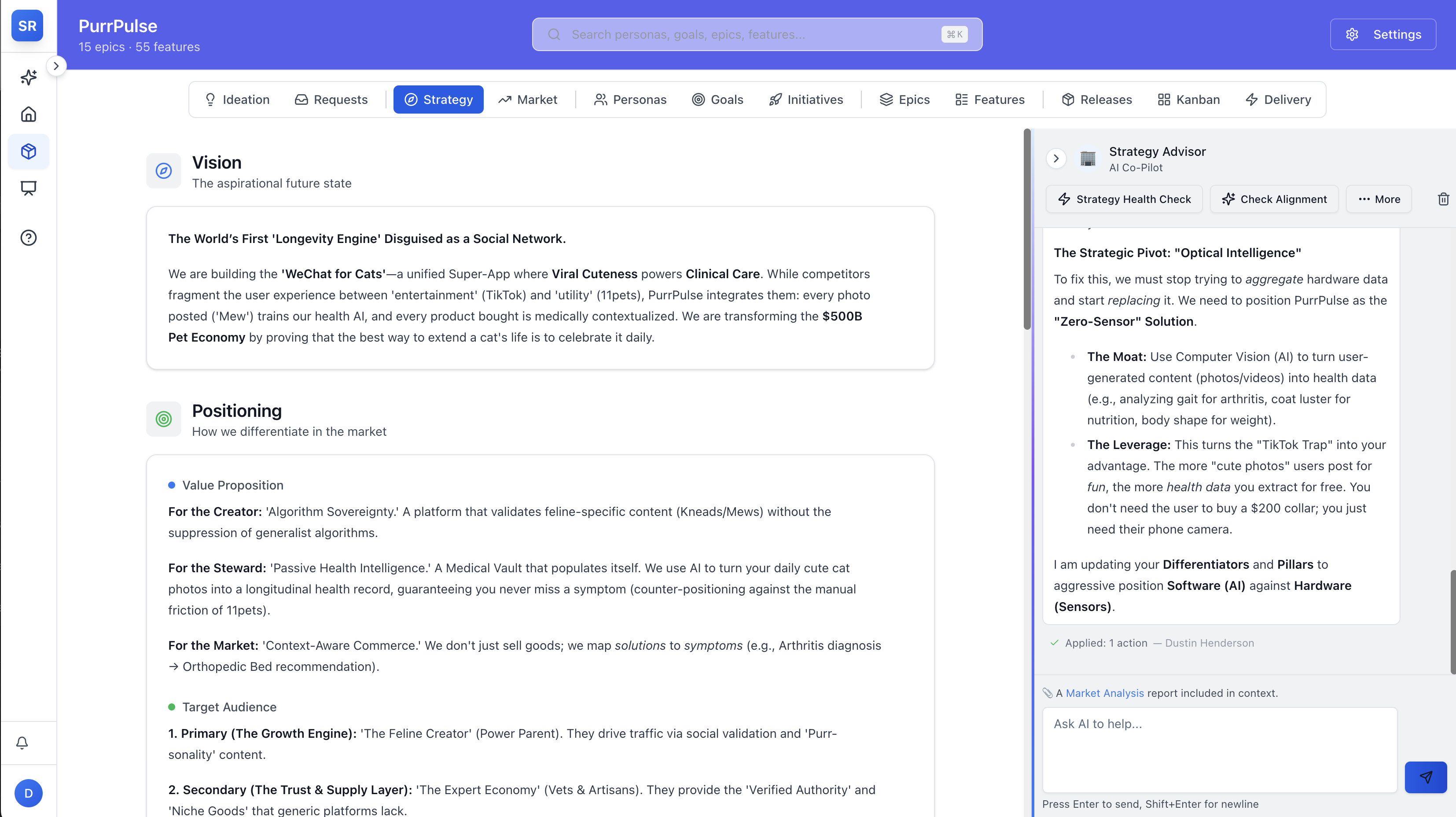This screenshot has width=1456, height=817.
Task: Open the AI sparkle icon in left sidebar
Action: [x=28, y=77]
